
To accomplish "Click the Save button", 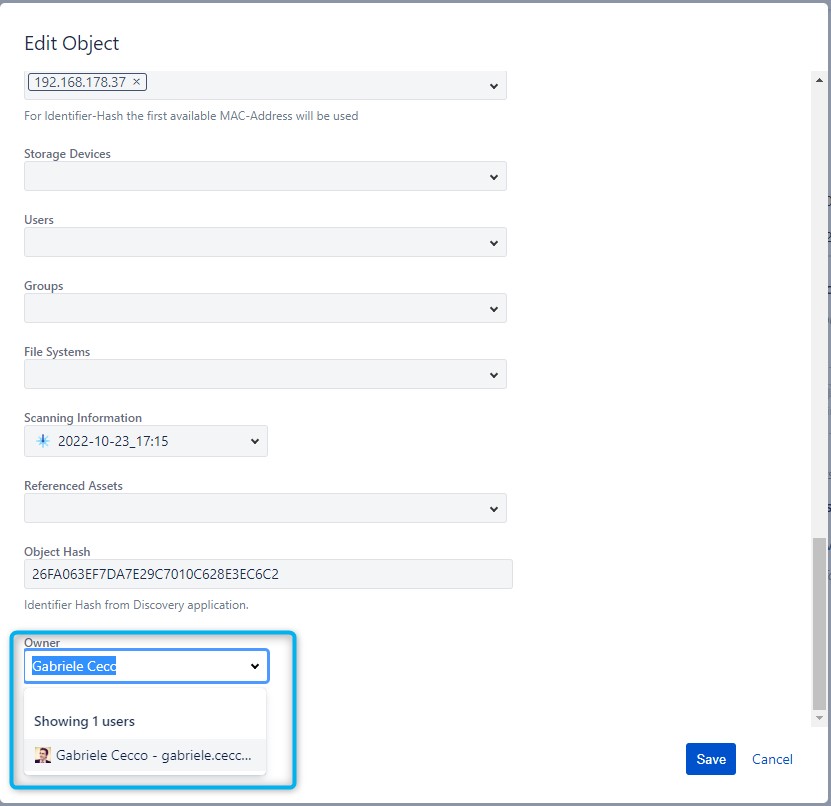I will (710, 759).
